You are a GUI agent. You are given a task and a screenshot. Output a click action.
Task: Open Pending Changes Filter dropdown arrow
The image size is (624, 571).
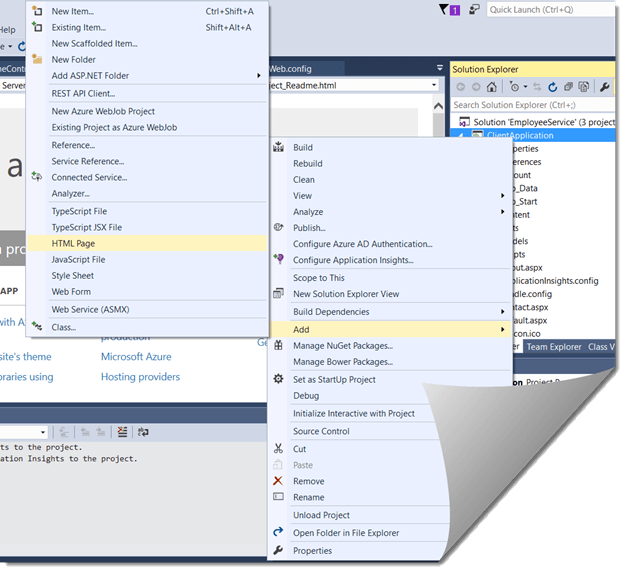(525, 87)
